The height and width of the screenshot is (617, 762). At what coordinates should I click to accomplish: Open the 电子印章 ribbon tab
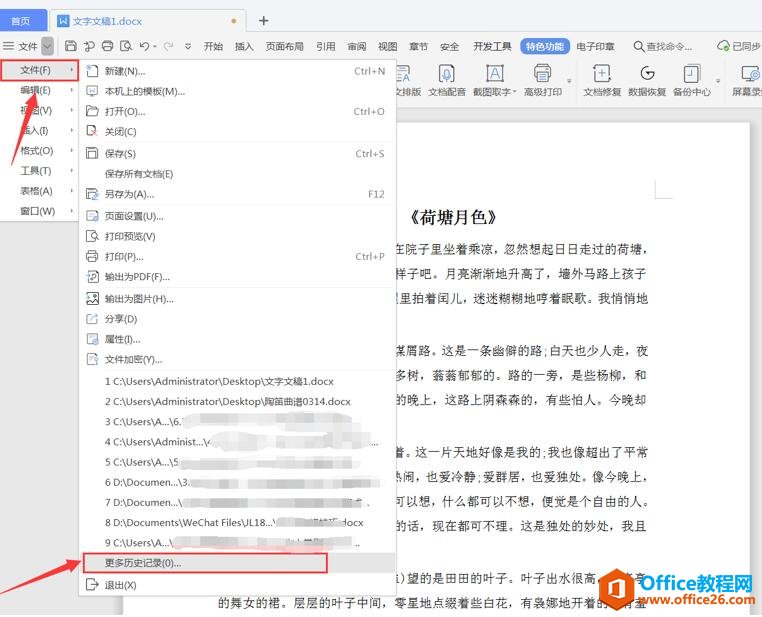[x=595, y=47]
